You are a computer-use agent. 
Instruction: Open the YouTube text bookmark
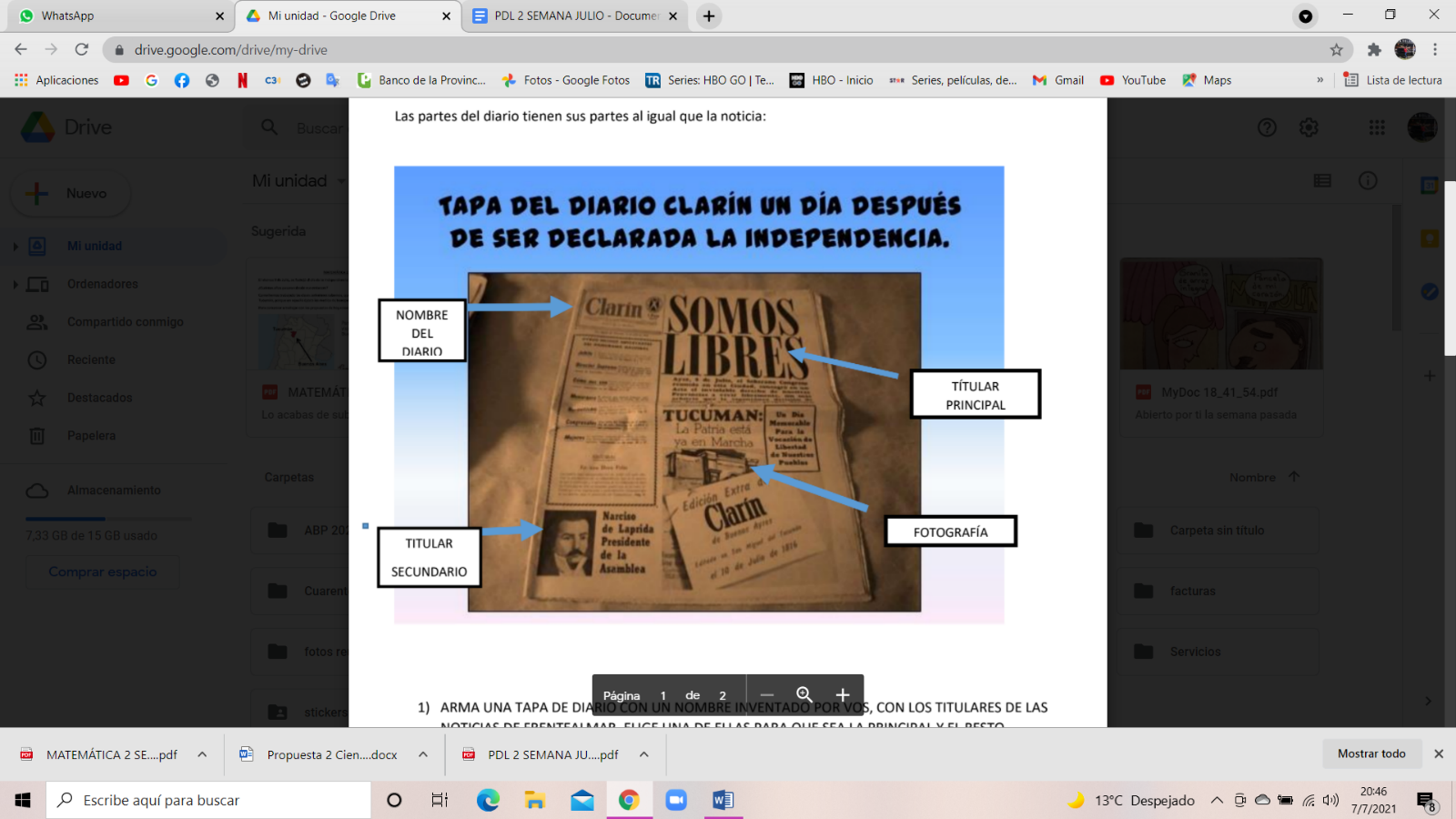tap(1133, 80)
